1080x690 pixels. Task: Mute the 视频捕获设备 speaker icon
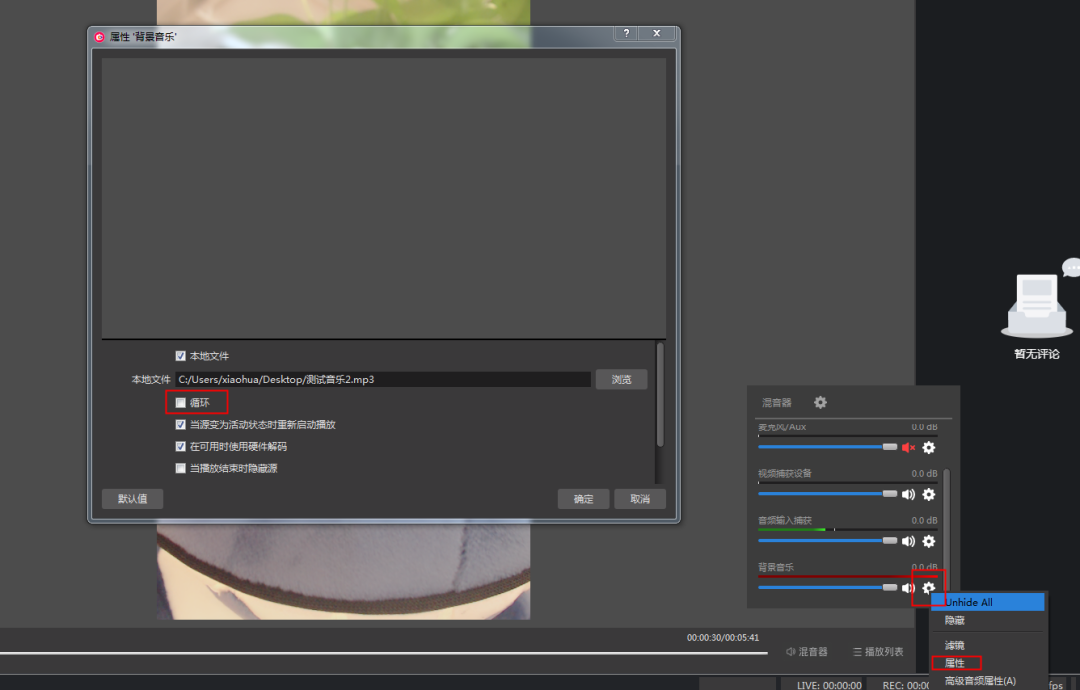tap(908, 494)
